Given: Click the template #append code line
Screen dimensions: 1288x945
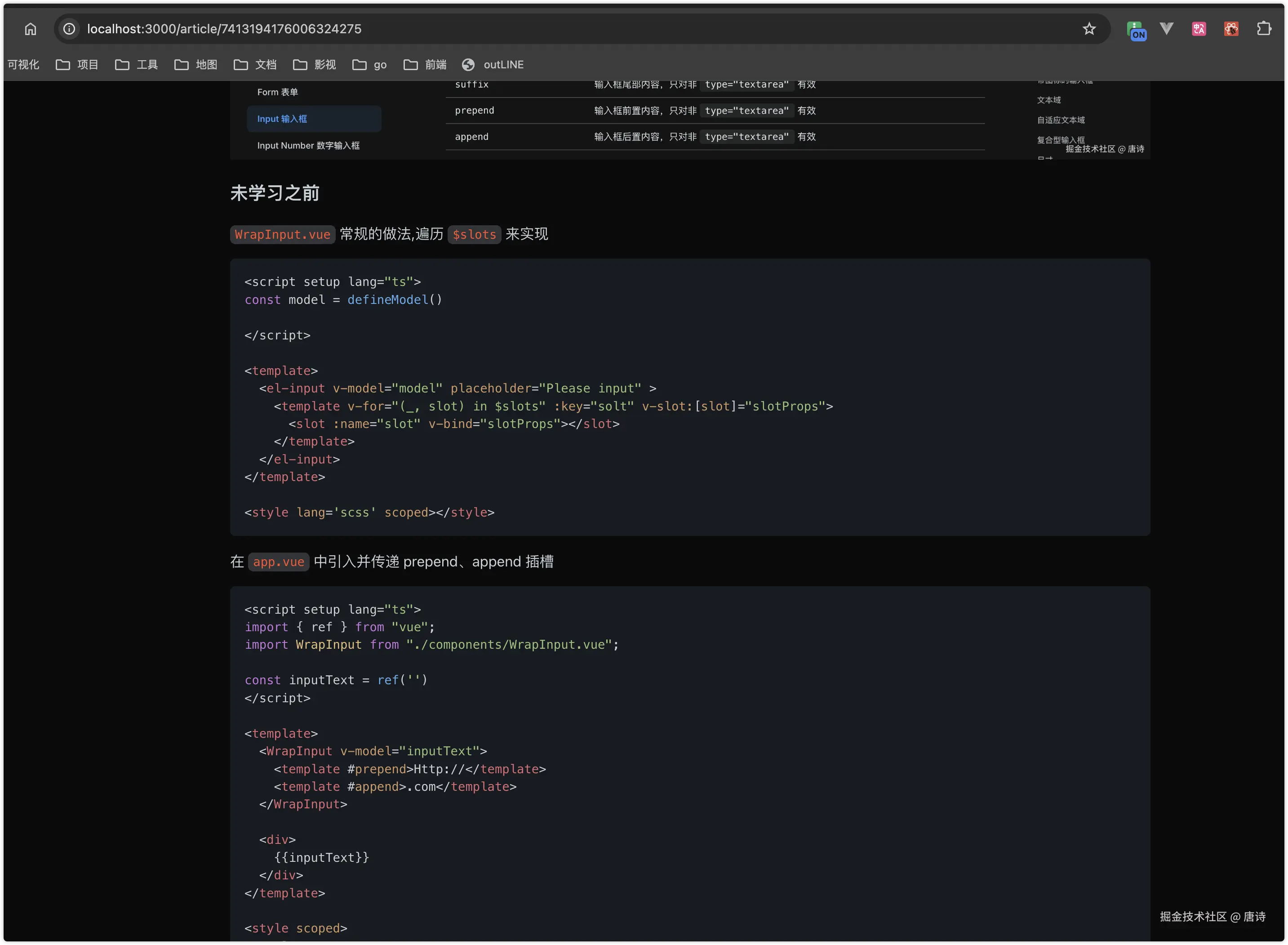Looking at the screenshot, I should (395, 787).
